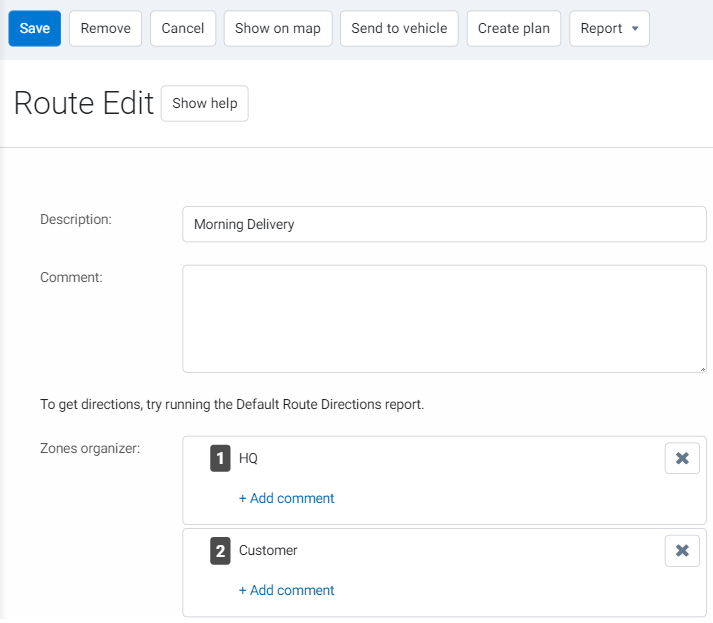
Task: Open the Report dropdown menu
Action: click(609, 28)
